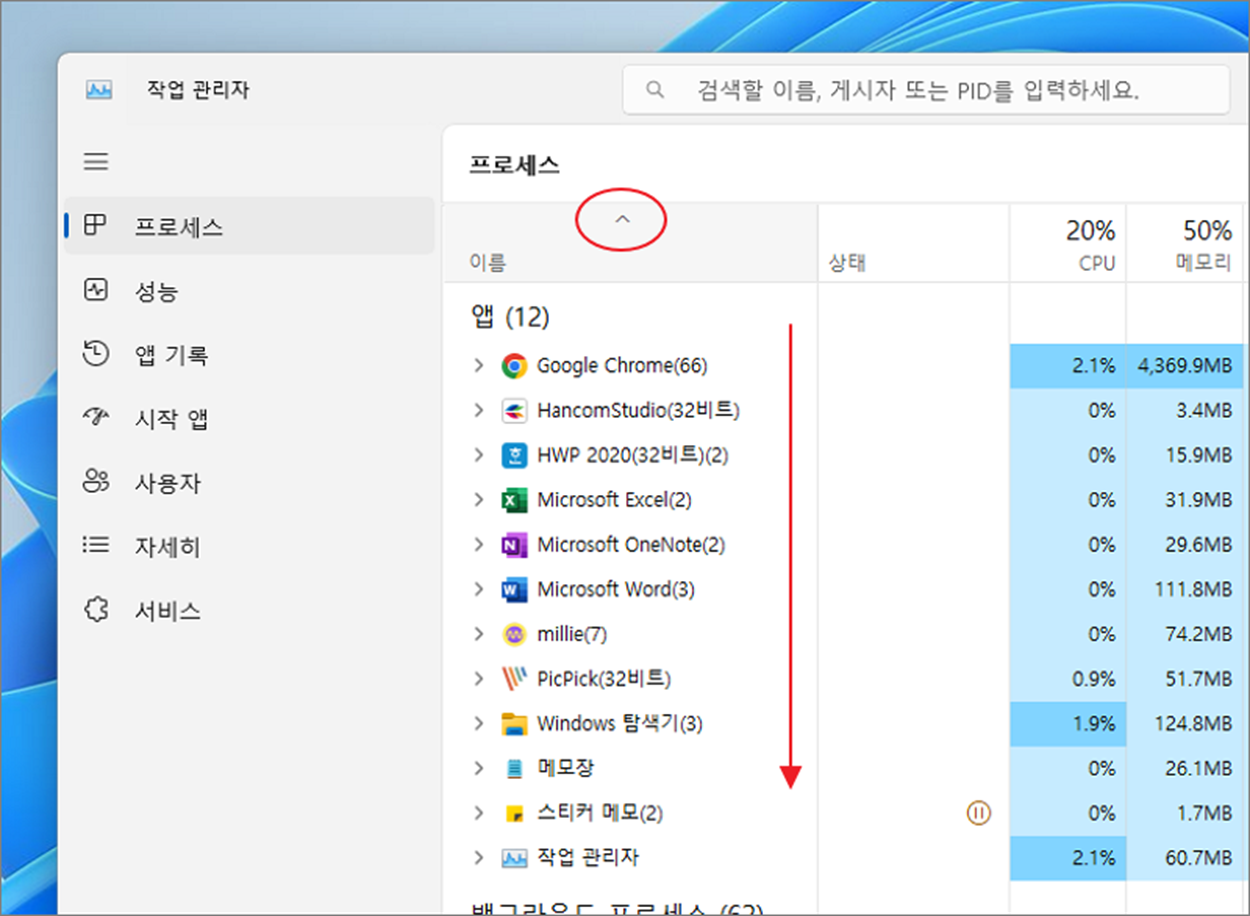
Task: Switch to the 성능 tab
Action: click(x=250, y=291)
